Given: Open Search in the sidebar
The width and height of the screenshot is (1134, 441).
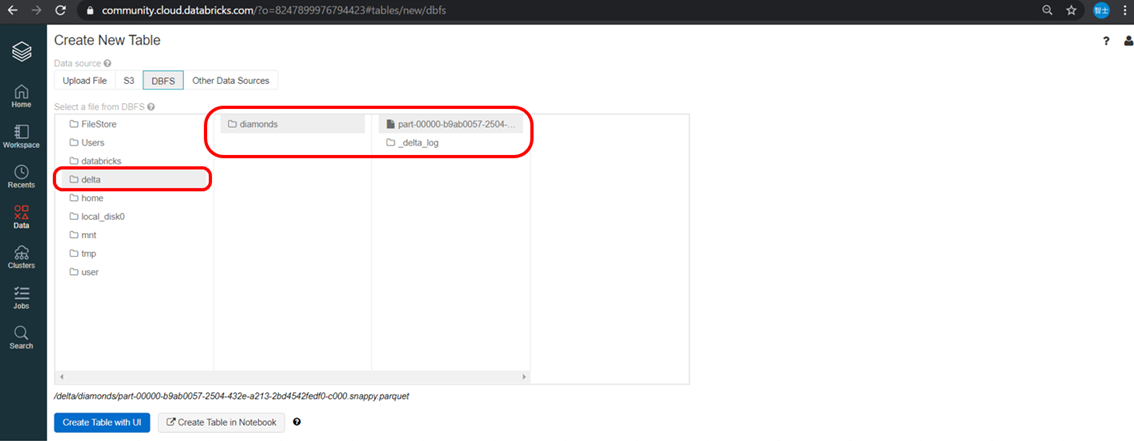Looking at the screenshot, I should [22, 338].
